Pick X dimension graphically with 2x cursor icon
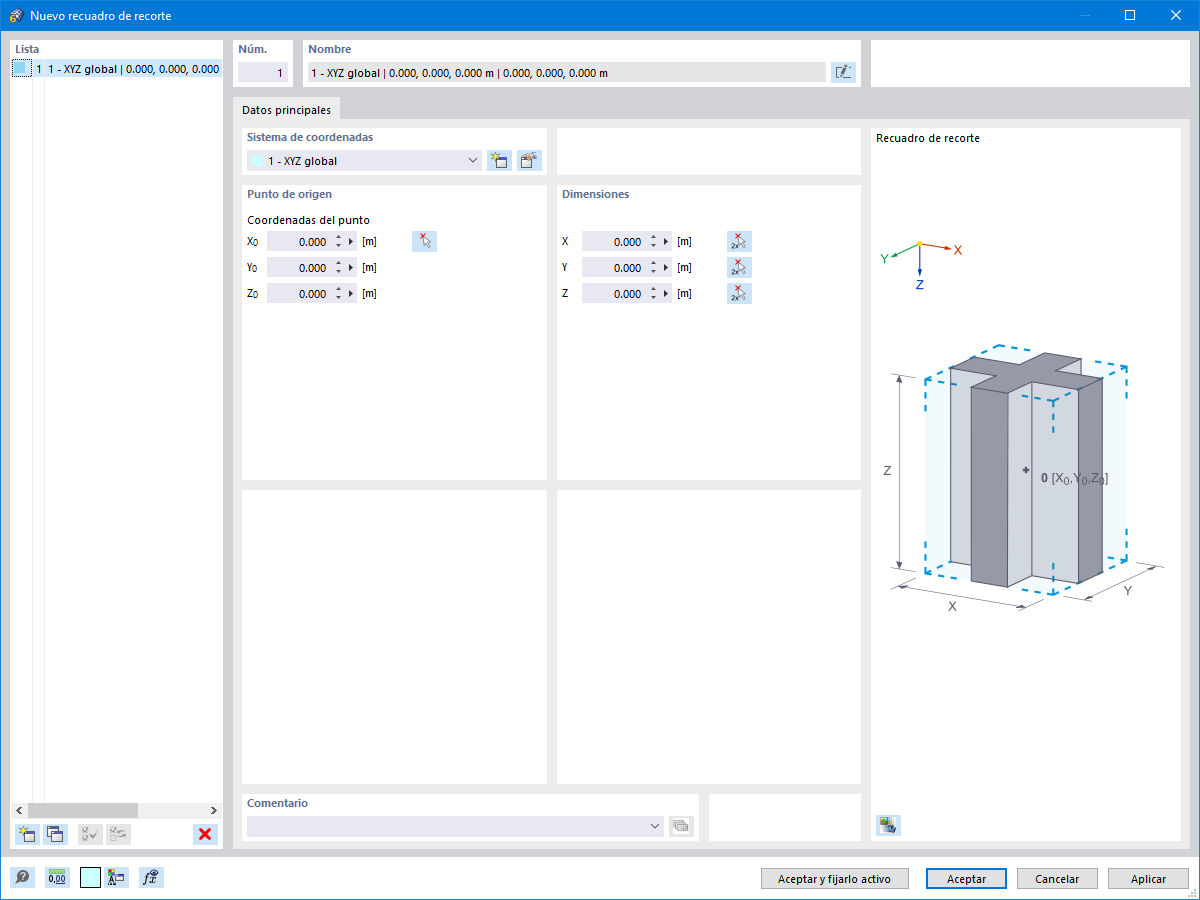The image size is (1200, 900). 739,241
